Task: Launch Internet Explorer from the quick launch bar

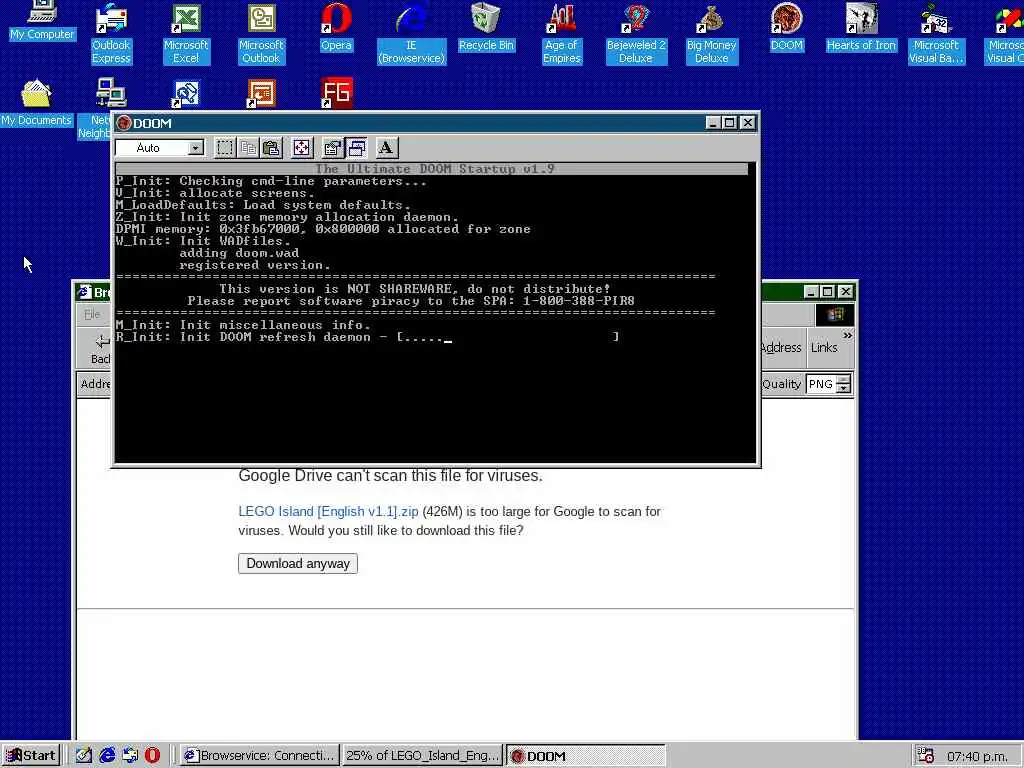Action: 107,756
